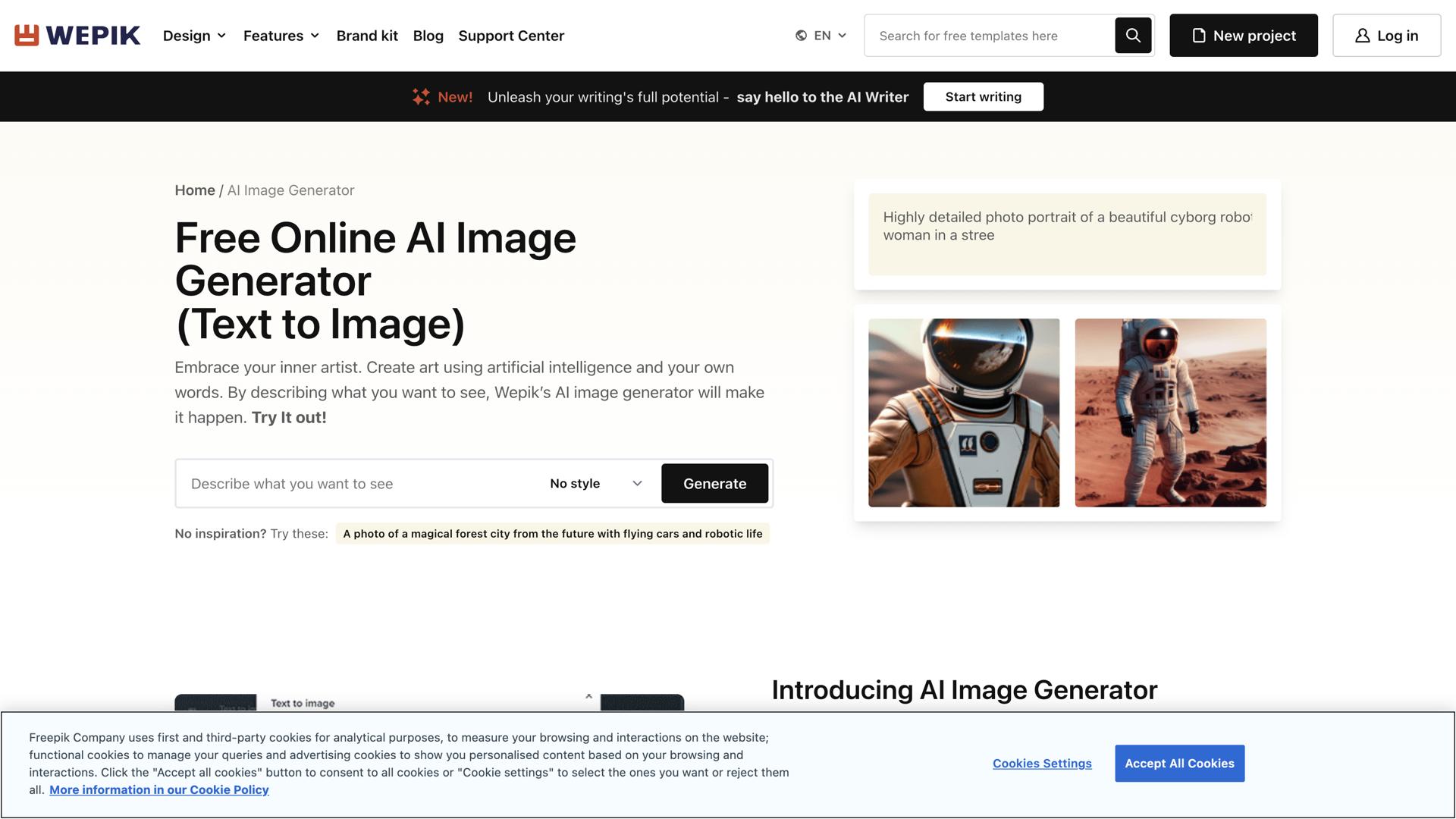Click the user icon in Log in
This screenshot has height=819, width=1456.
(1363, 36)
